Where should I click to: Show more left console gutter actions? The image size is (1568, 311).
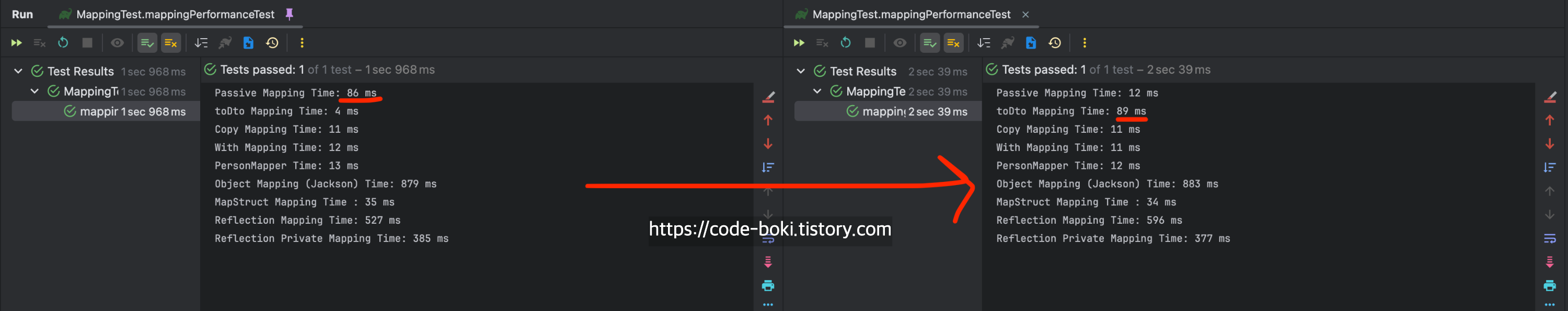coord(768,305)
